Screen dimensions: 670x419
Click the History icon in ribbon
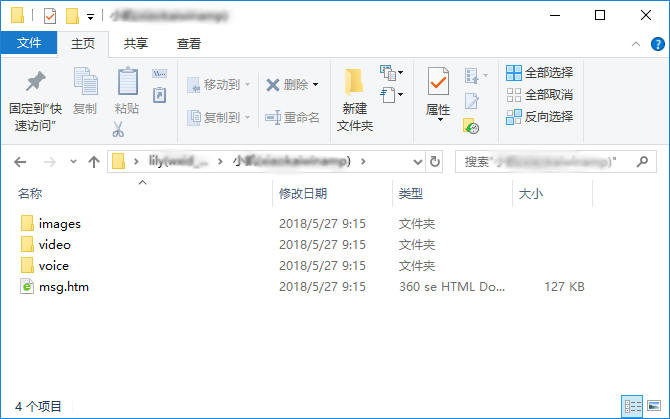point(471,126)
